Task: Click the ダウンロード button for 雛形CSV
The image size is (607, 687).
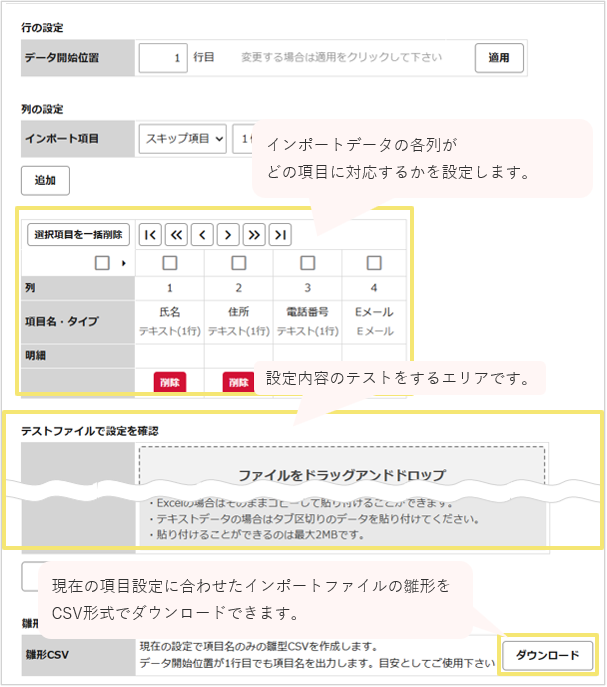Action: tap(547, 655)
